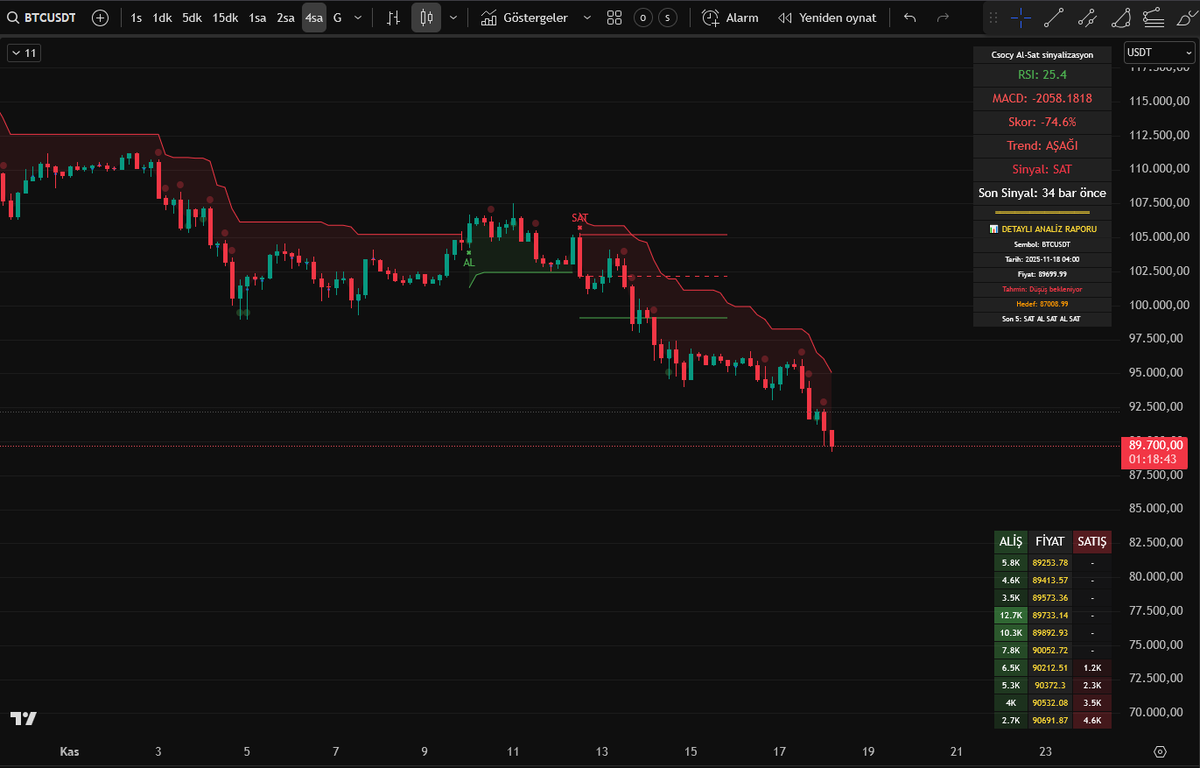This screenshot has width=1200, height=768.
Task: Select the G daily timeframe
Action: tap(337, 18)
